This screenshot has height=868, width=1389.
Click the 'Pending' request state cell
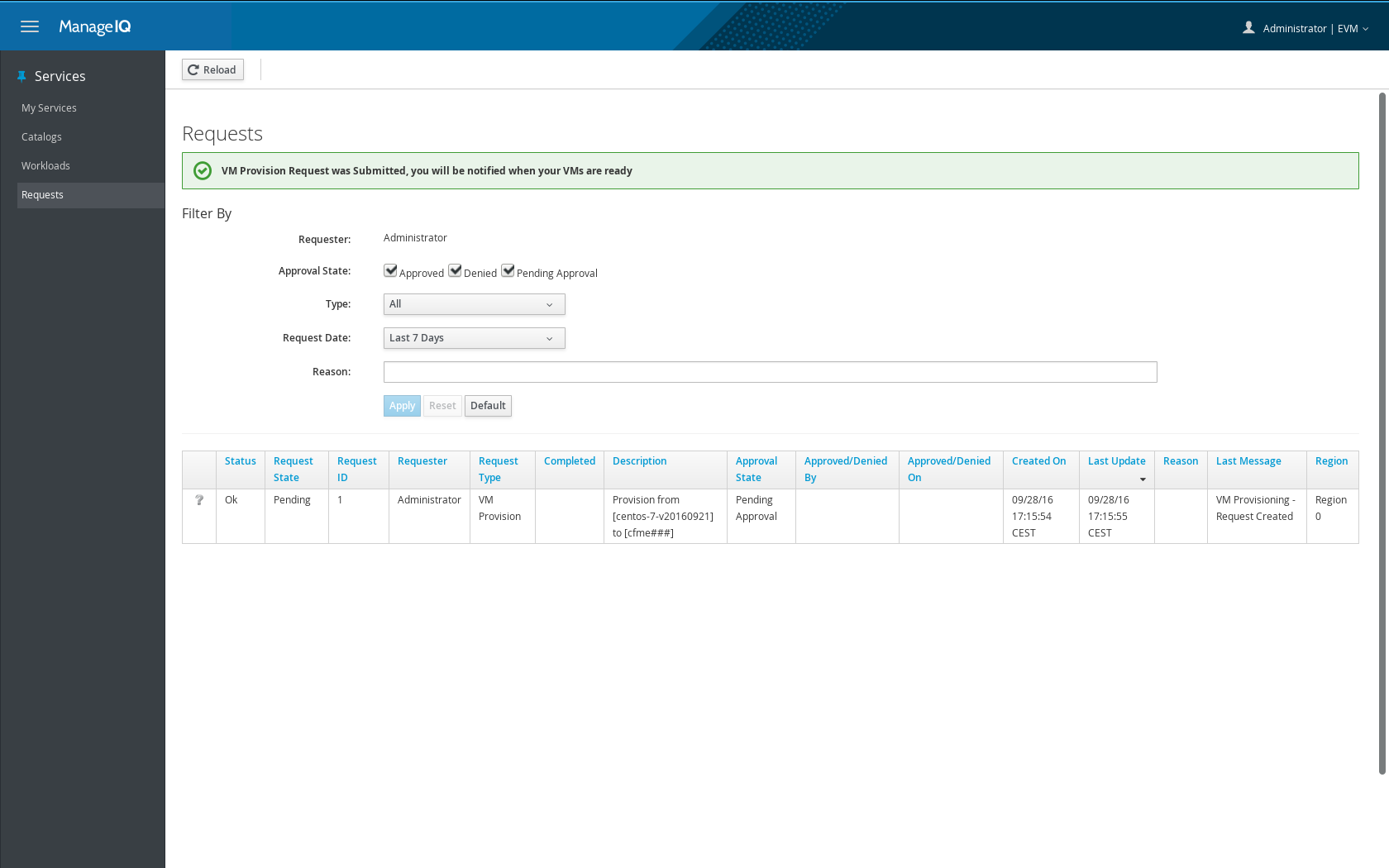(x=297, y=517)
